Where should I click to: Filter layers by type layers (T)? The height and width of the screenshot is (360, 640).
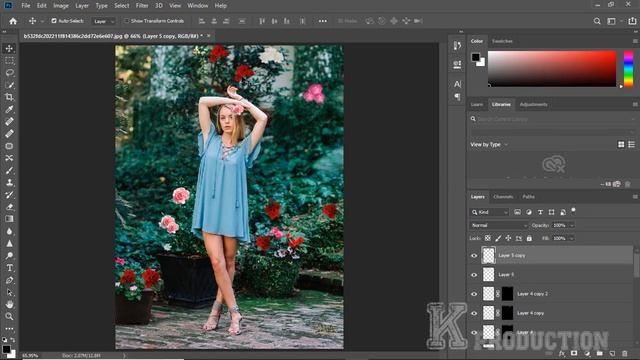coord(540,212)
